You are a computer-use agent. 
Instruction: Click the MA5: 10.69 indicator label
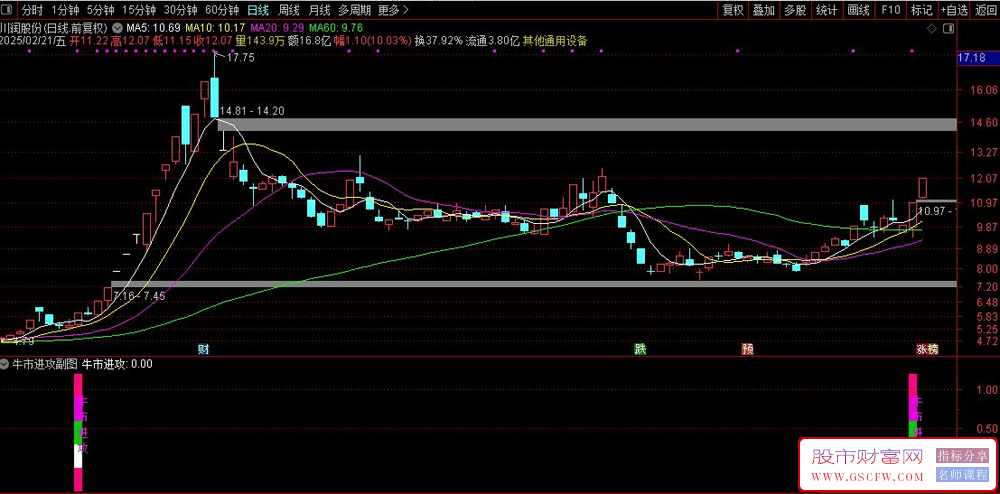click(x=153, y=28)
